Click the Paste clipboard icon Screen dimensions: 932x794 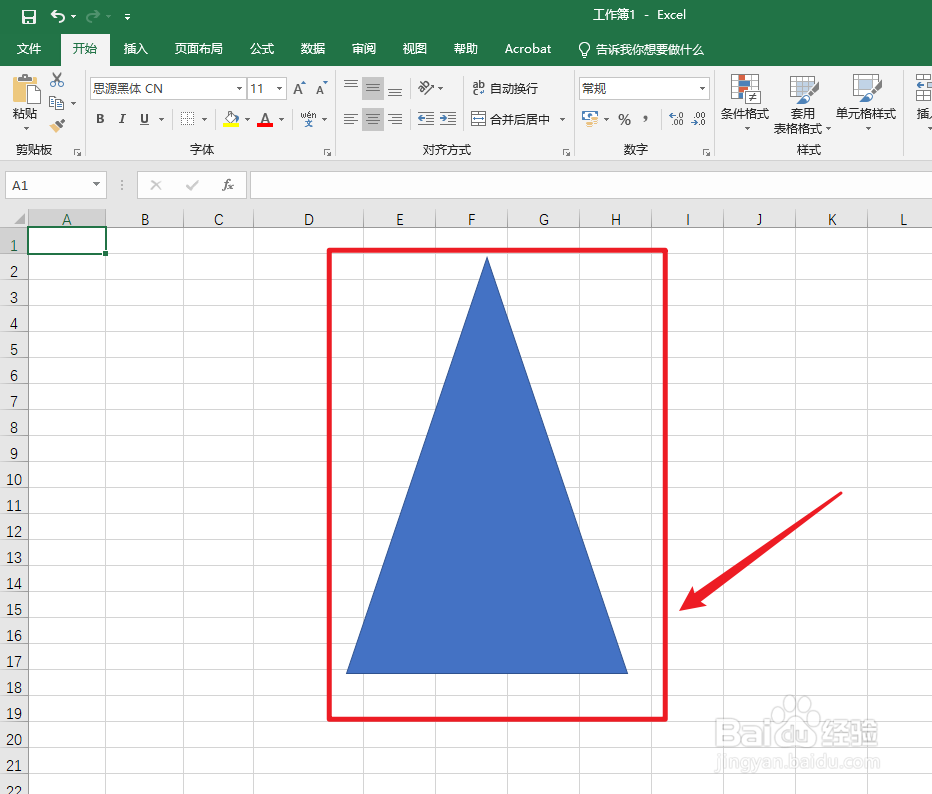(26, 89)
